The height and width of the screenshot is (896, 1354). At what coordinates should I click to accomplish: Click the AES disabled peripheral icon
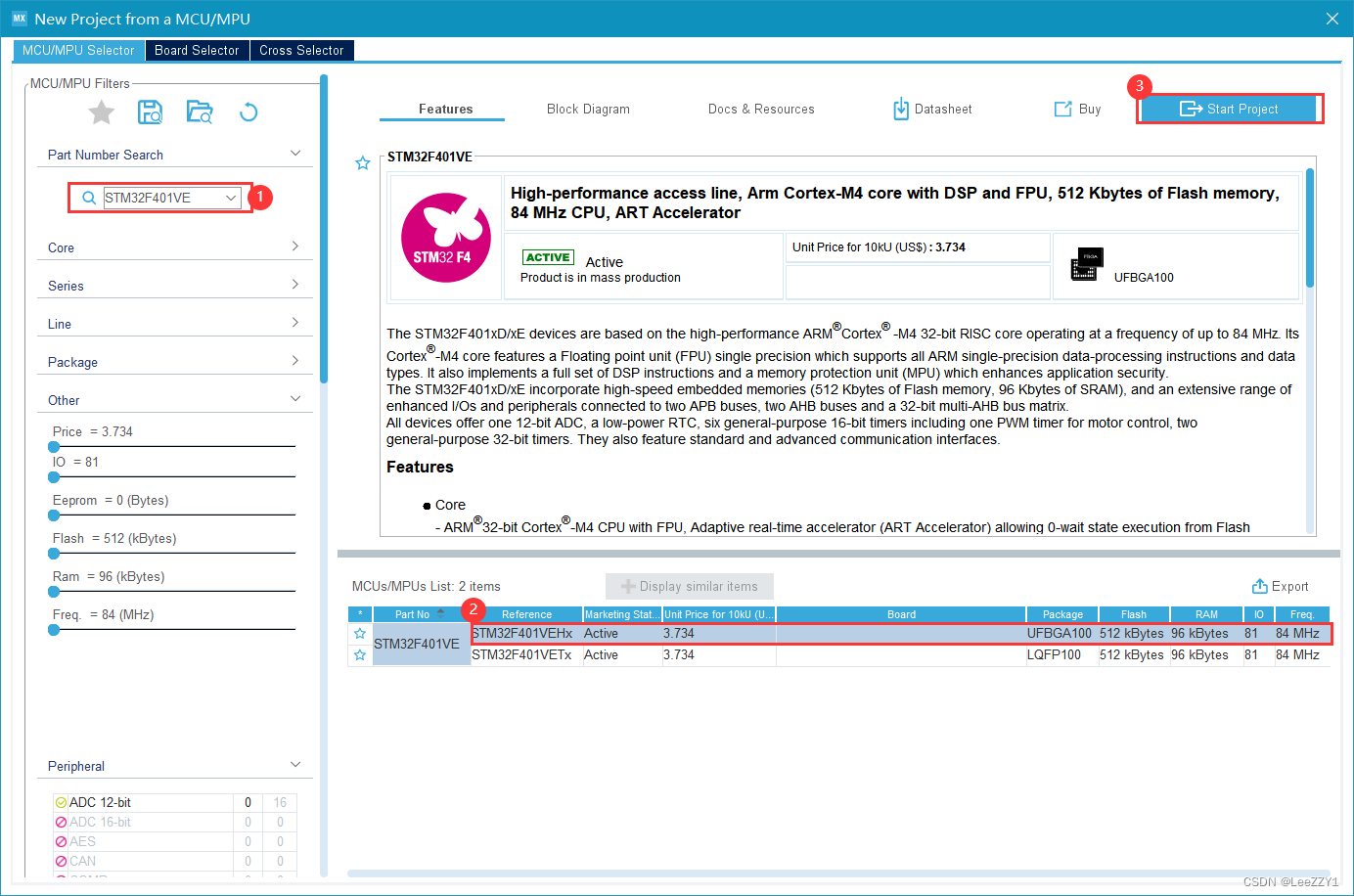(61, 842)
